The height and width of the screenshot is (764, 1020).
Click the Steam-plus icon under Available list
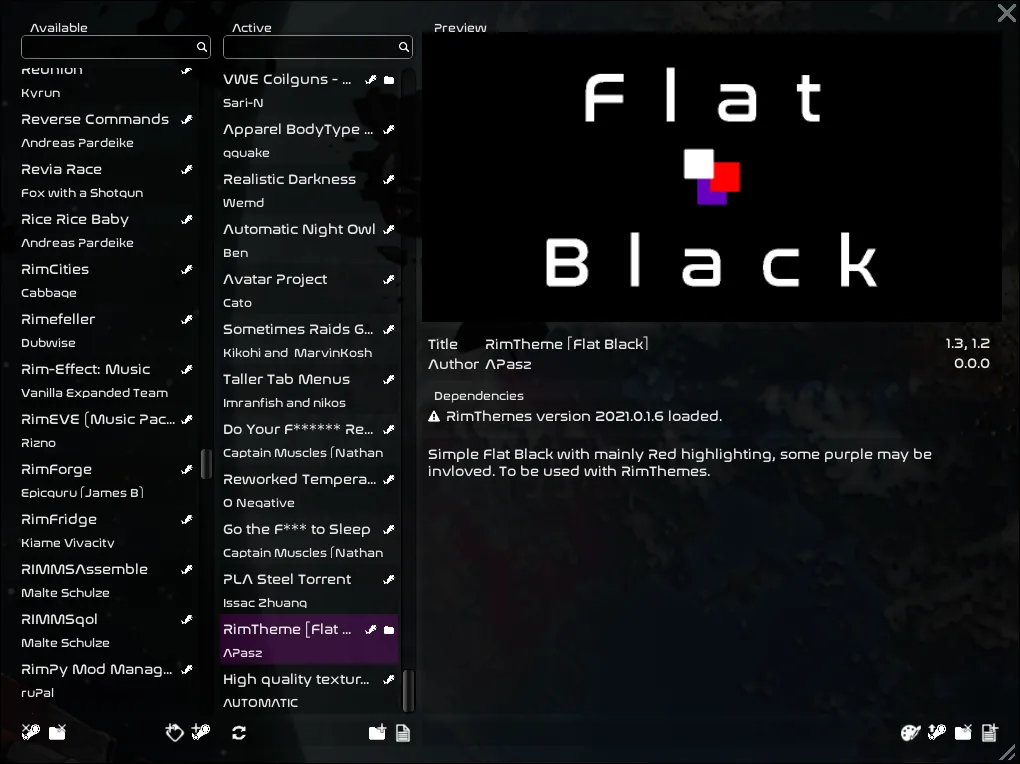(x=201, y=733)
